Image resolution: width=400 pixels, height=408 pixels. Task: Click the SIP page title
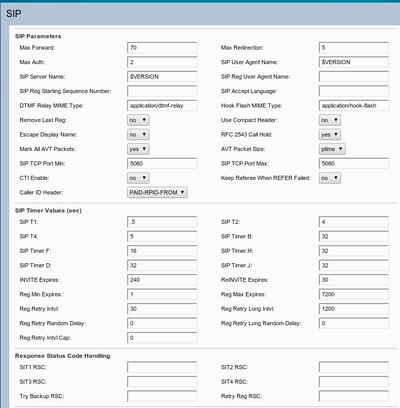(x=14, y=14)
